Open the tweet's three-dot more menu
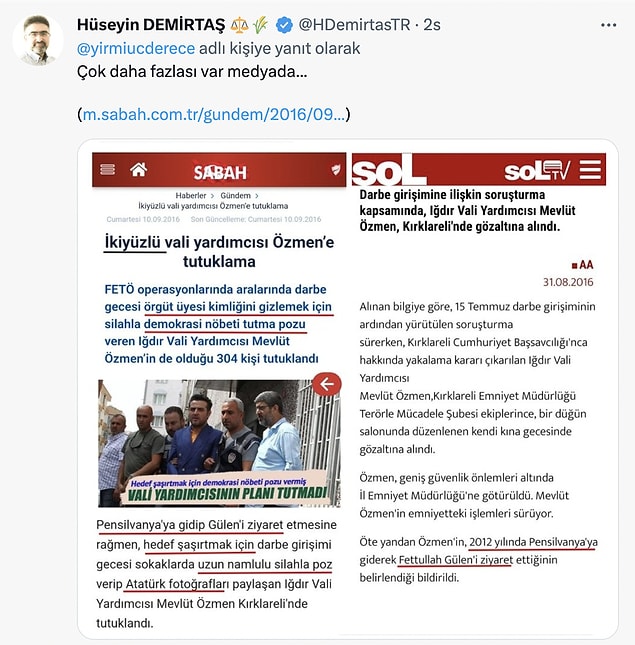This screenshot has width=635, height=645. (x=608, y=25)
